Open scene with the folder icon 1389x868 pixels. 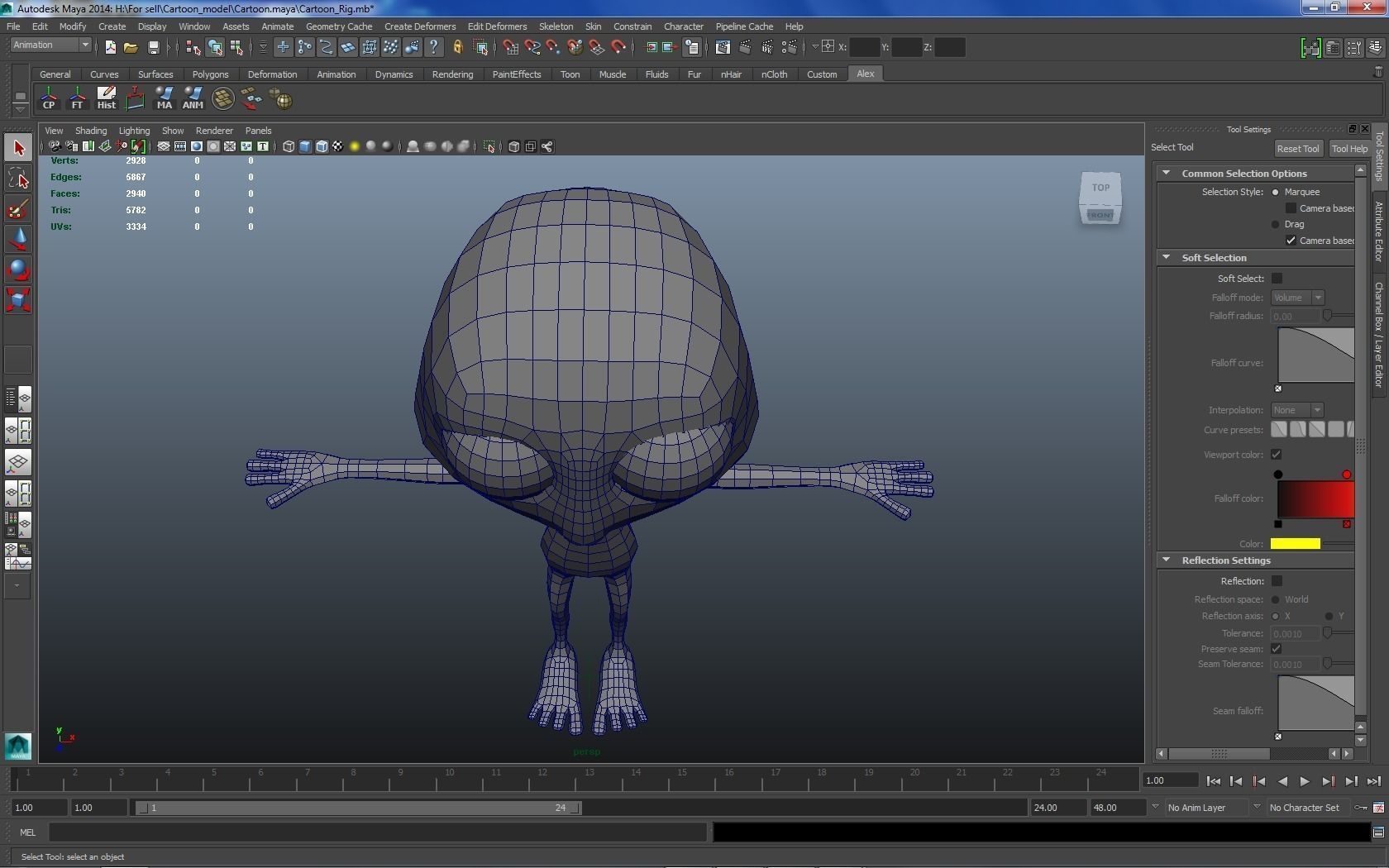pyautogui.click(x=131, y=48)
